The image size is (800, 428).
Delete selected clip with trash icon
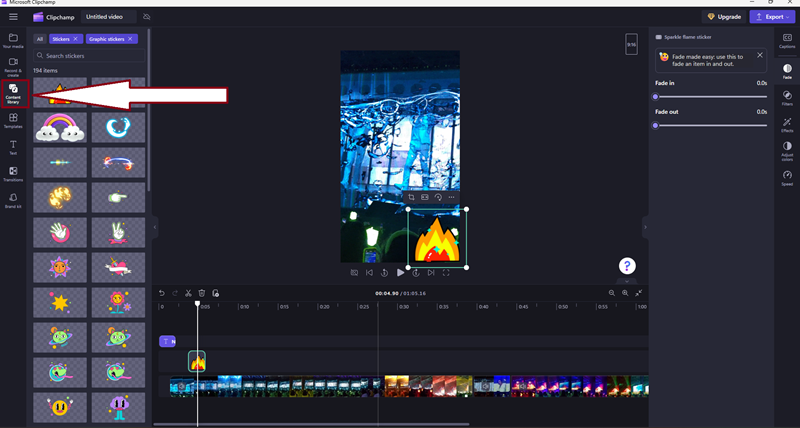click(202, 293)
